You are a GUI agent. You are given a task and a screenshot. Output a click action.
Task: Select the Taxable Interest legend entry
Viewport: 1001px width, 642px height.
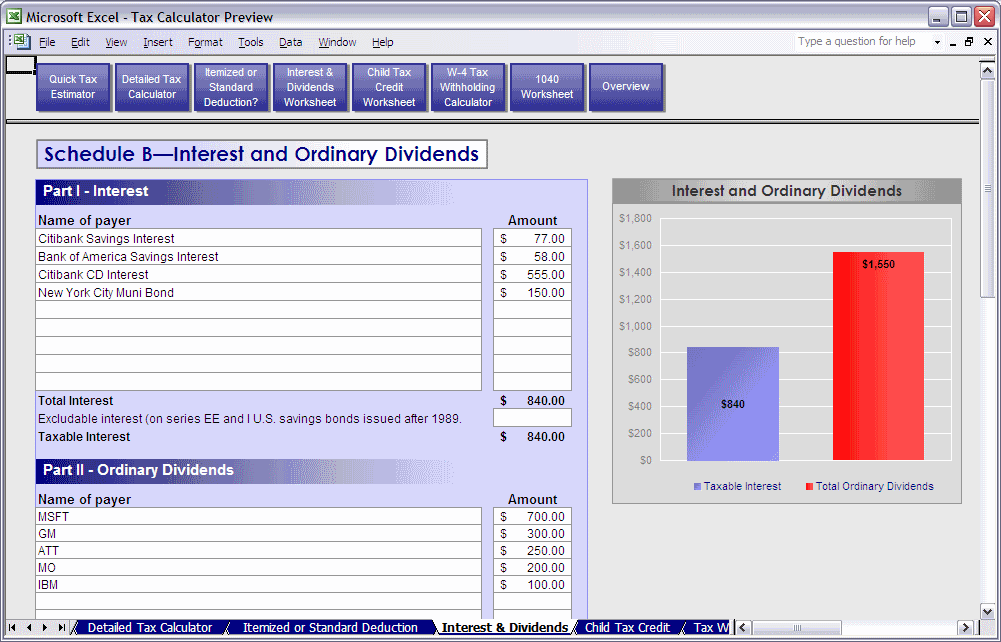click(x=737, y=486)
